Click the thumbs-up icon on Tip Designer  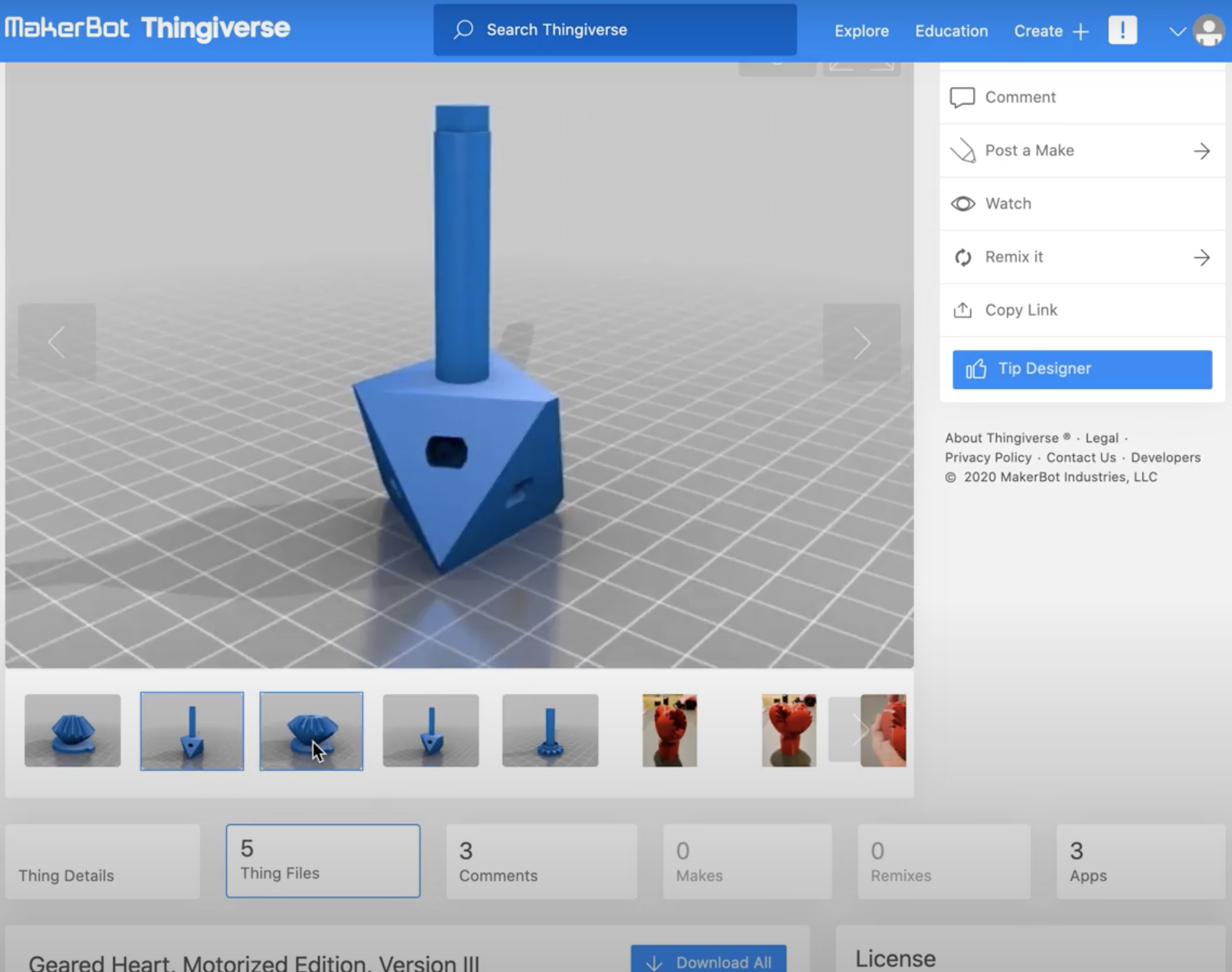click(976, 369)
